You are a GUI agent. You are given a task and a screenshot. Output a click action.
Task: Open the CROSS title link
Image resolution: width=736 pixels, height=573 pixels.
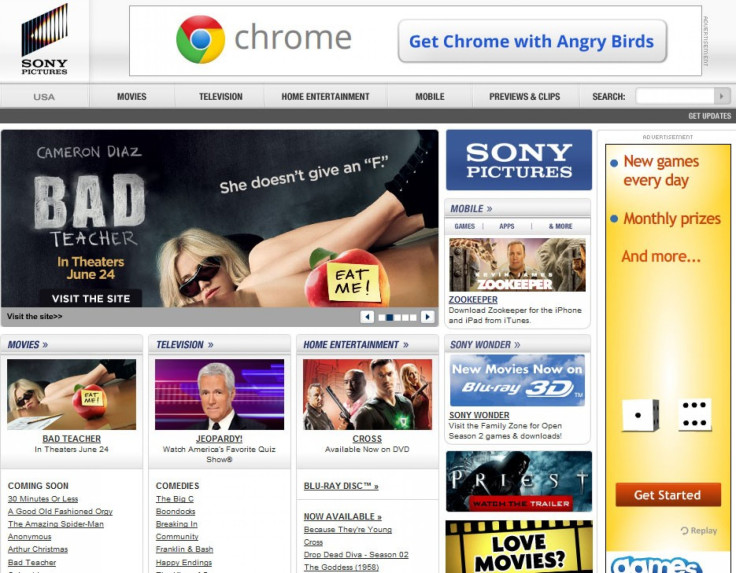point(367,439)
